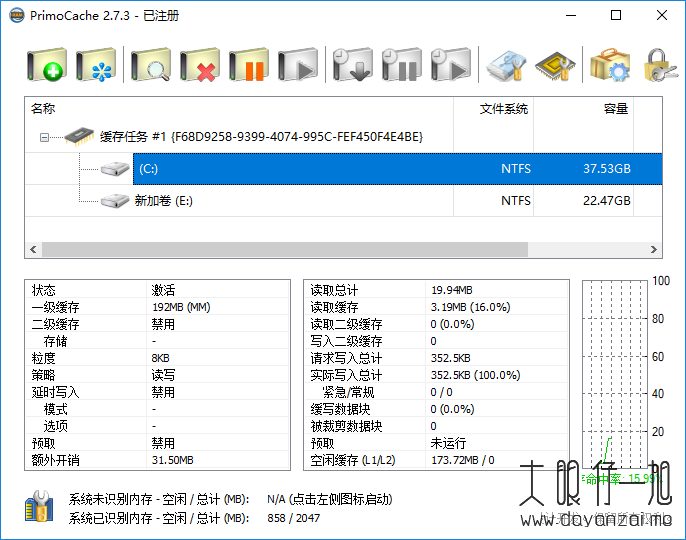Pause deferred write with clock pause icon

(402, 65)
